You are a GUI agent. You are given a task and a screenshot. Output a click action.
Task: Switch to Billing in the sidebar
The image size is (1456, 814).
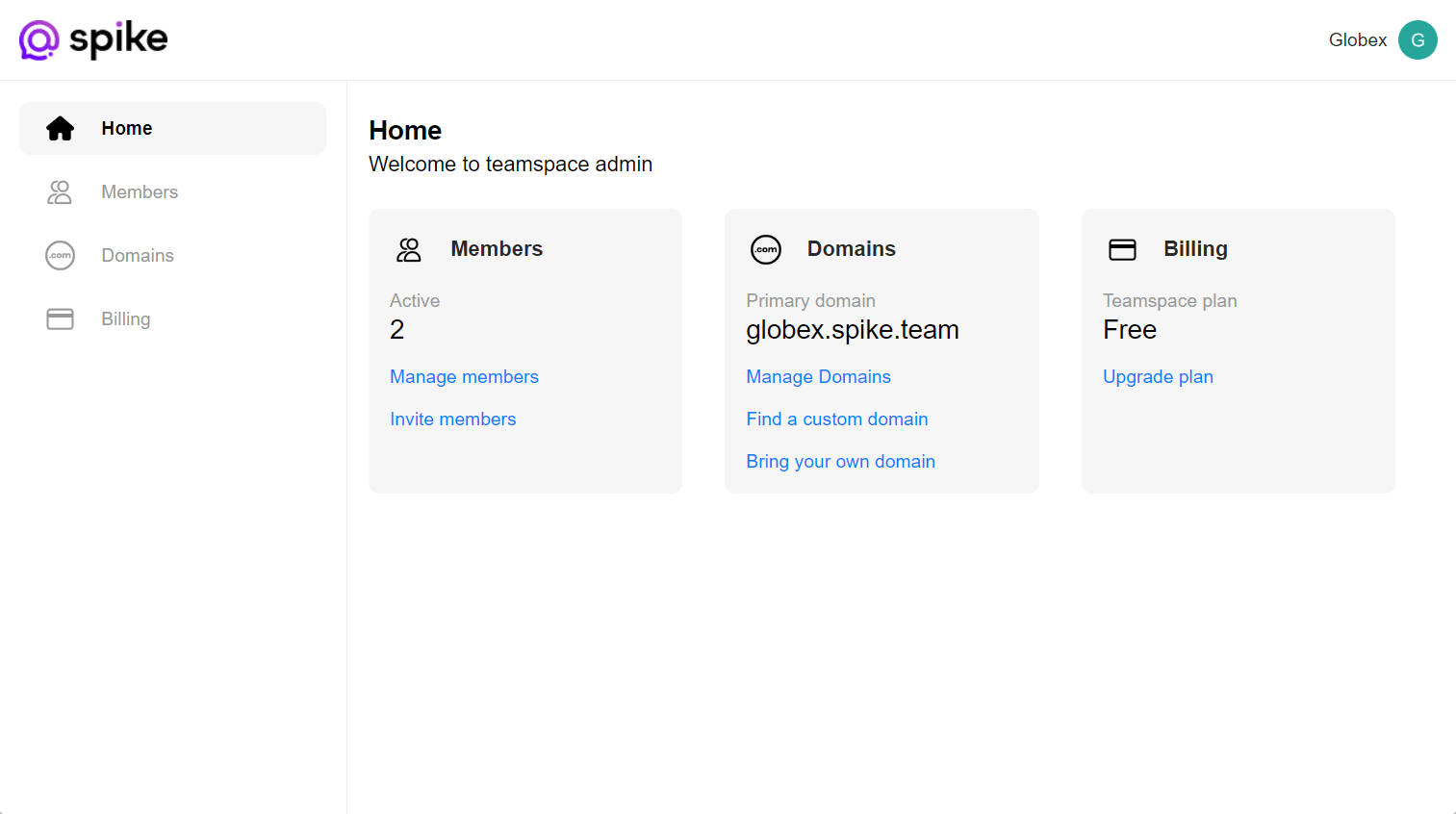pos(125,318)
